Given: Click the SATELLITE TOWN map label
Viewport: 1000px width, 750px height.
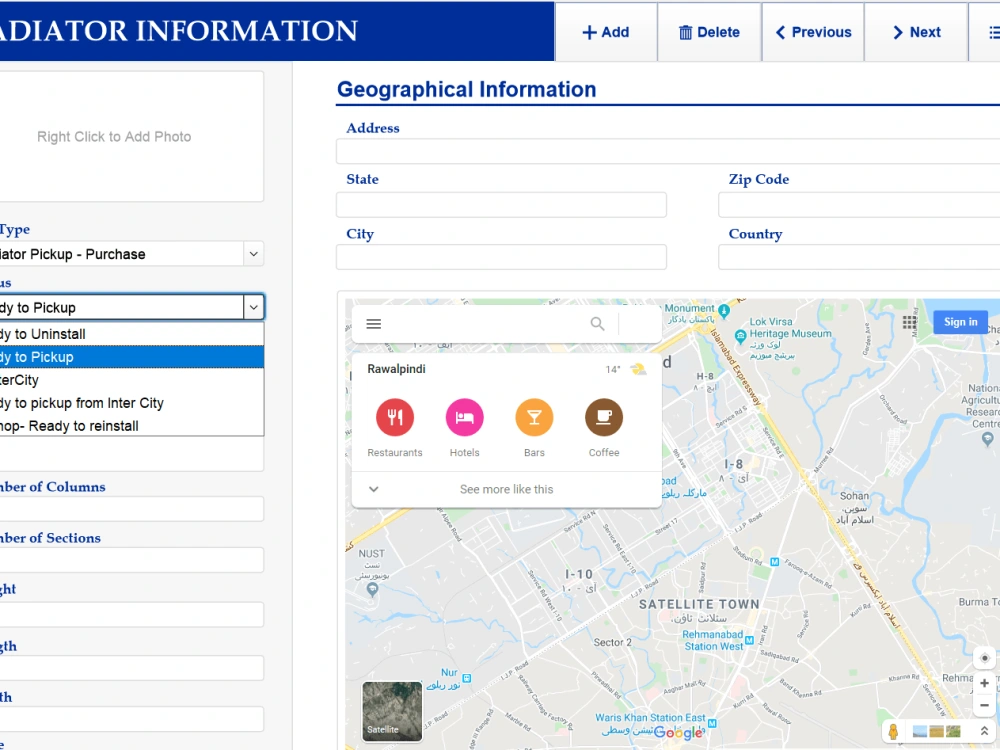Looking at the screenshot, I should (x=700, y=604).
